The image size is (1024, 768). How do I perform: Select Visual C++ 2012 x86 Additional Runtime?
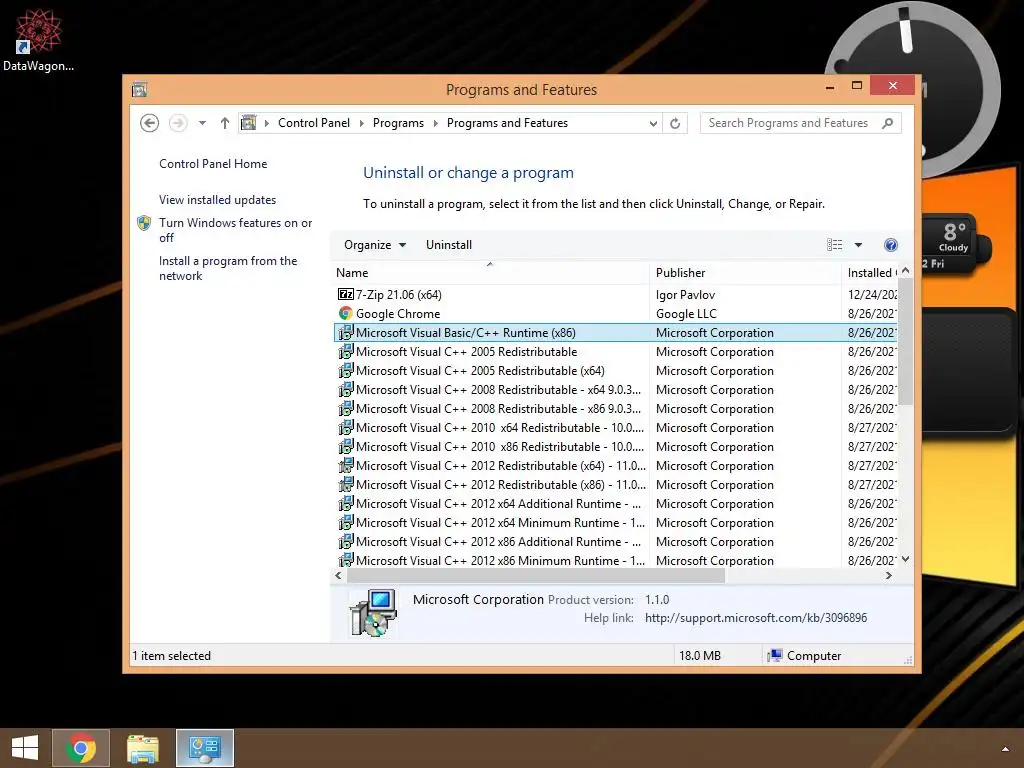(615, 541)
